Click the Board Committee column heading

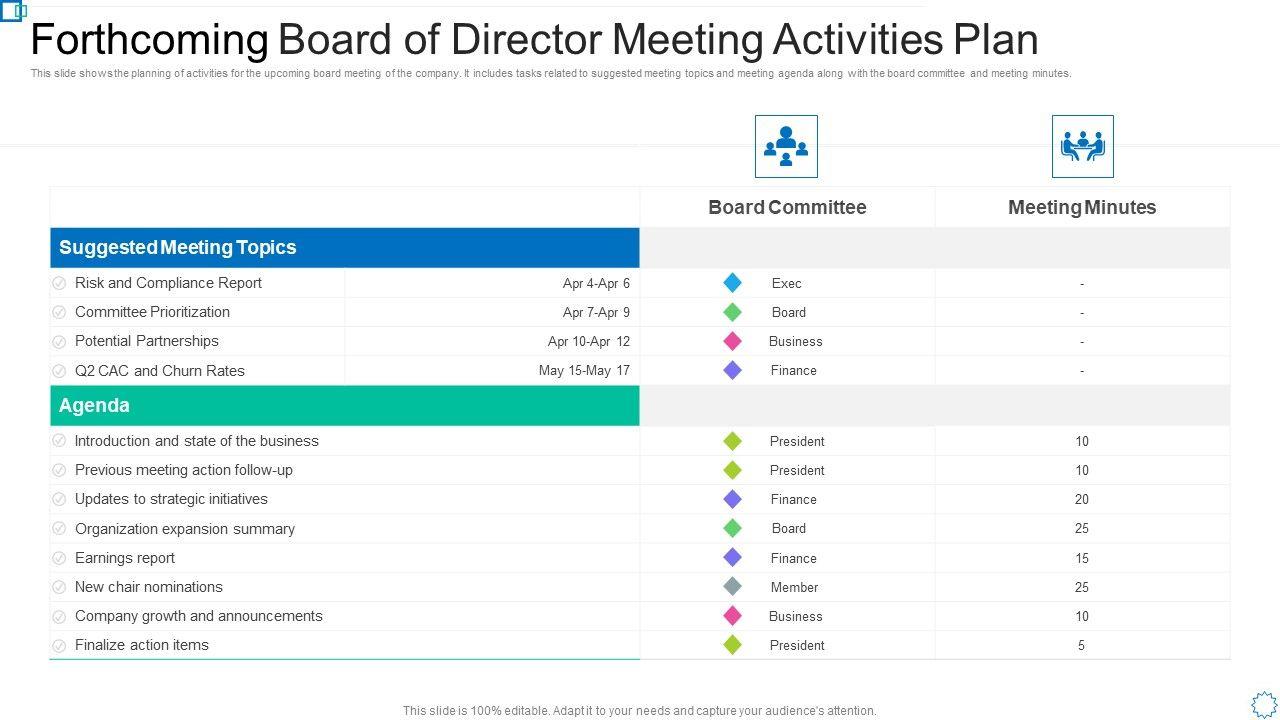(787, 207)
